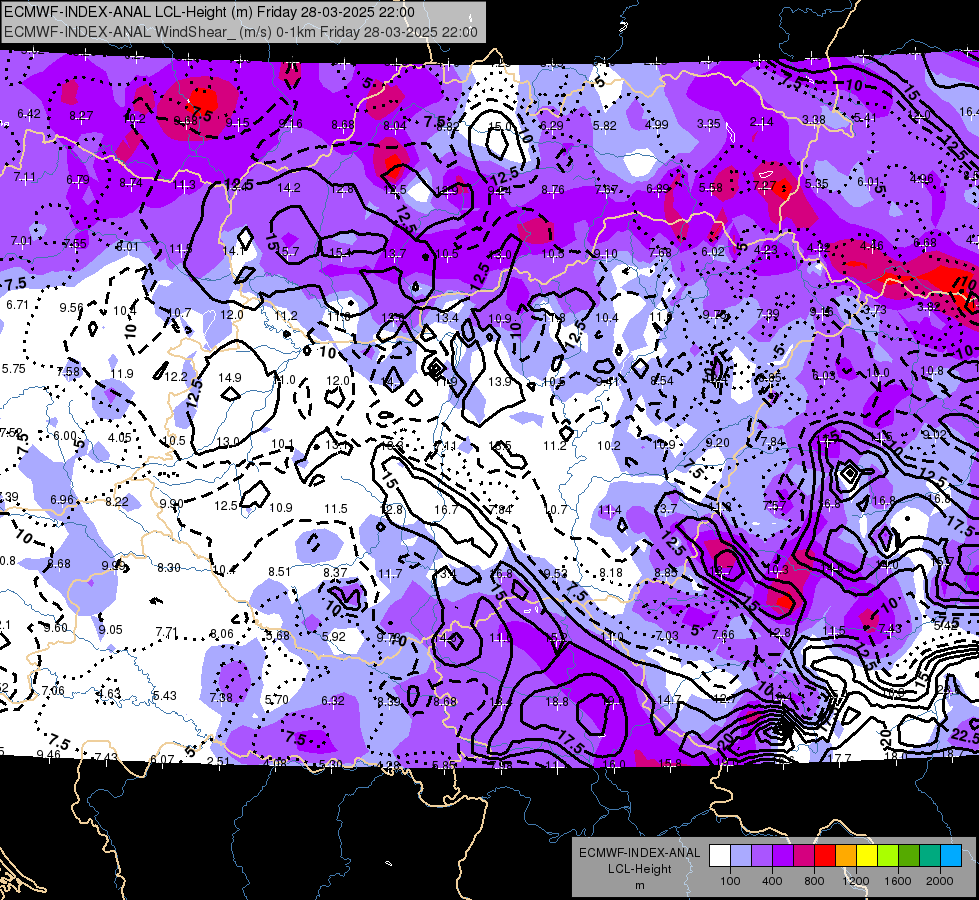This screenshot has height=900, width=979.
Task: Click the WindShear 0-1km title line
Action: pos(240,32)
